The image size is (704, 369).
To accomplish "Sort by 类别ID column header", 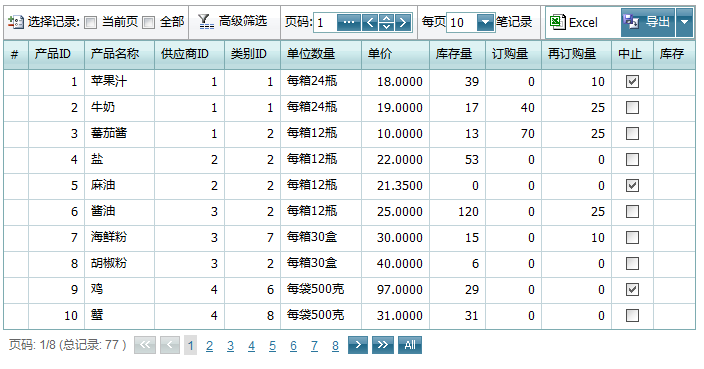I will point(252,54).
